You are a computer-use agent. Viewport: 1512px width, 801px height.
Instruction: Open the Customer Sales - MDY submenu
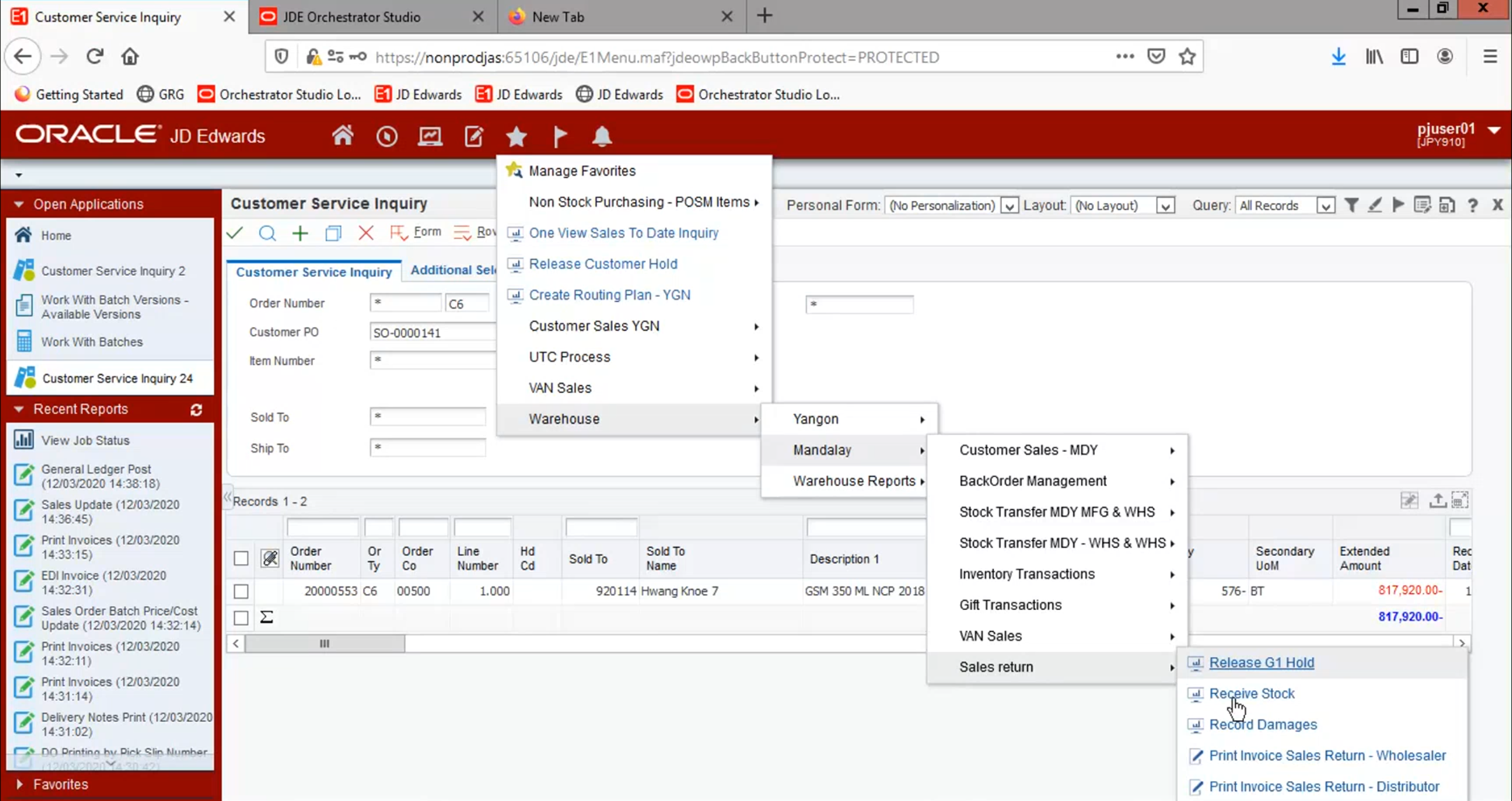pos(1028,450)
